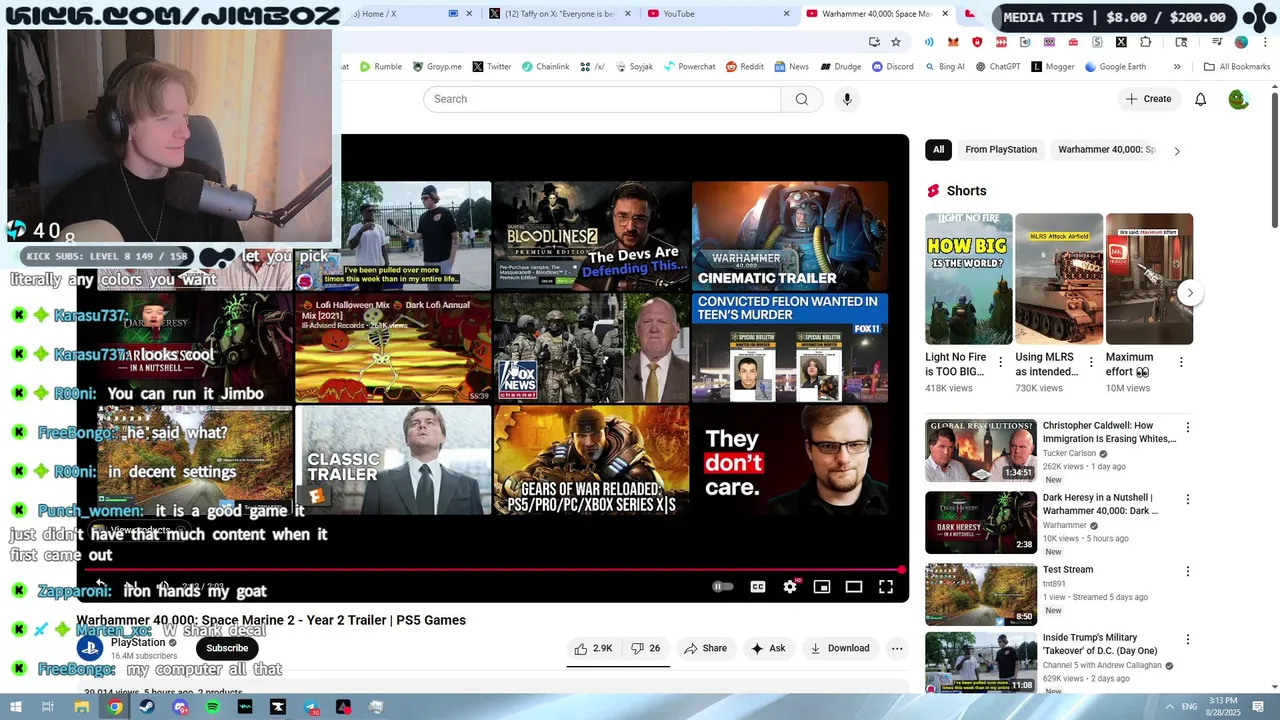Select the All filter chip
Viewport: 1280px width, 720px height.
938,150
